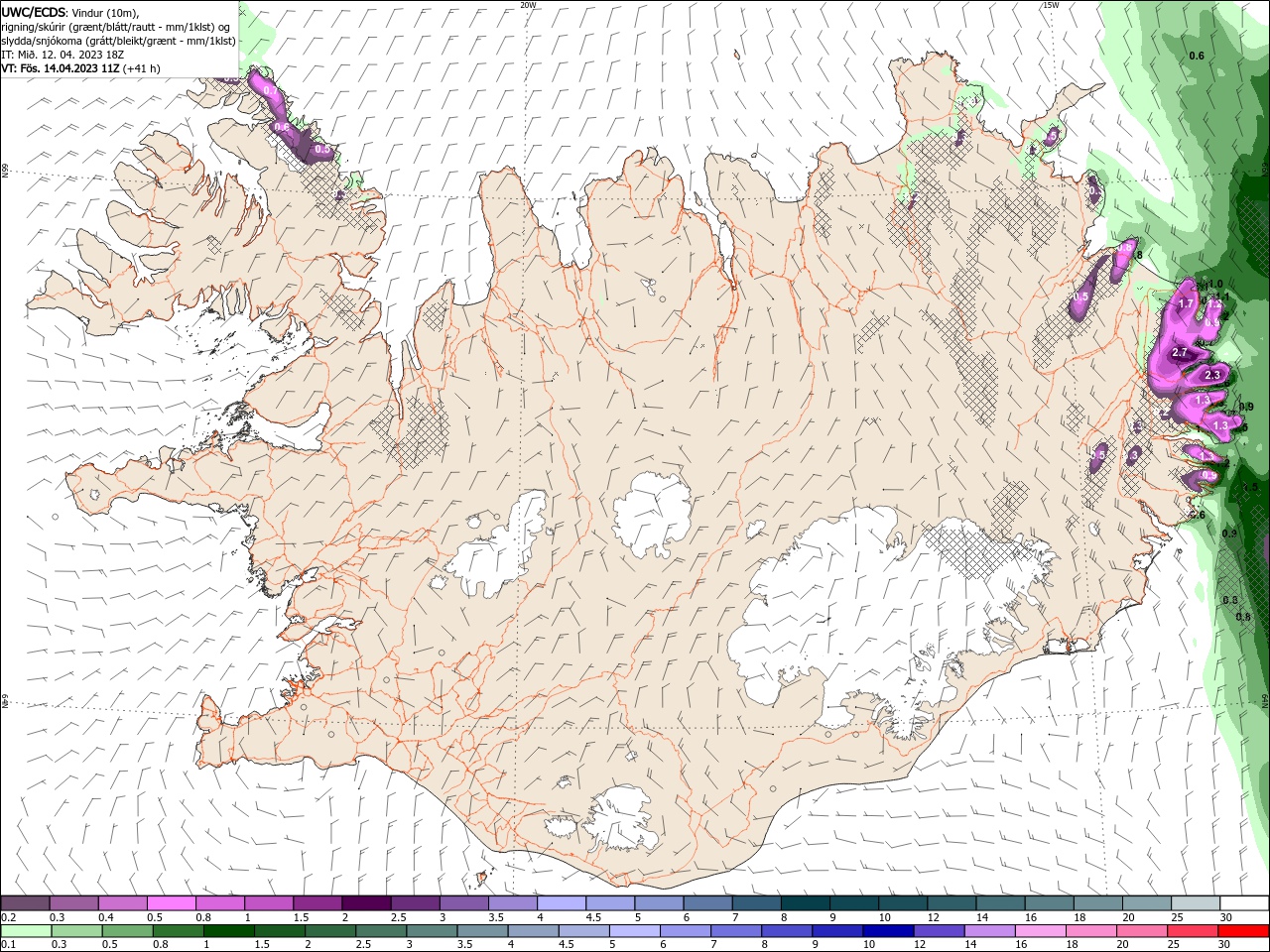Choose the bright red lower swatch after 30
The width and height of the screenshot is (1270, 952).
pyautogui.click(x=1242, y=931)
